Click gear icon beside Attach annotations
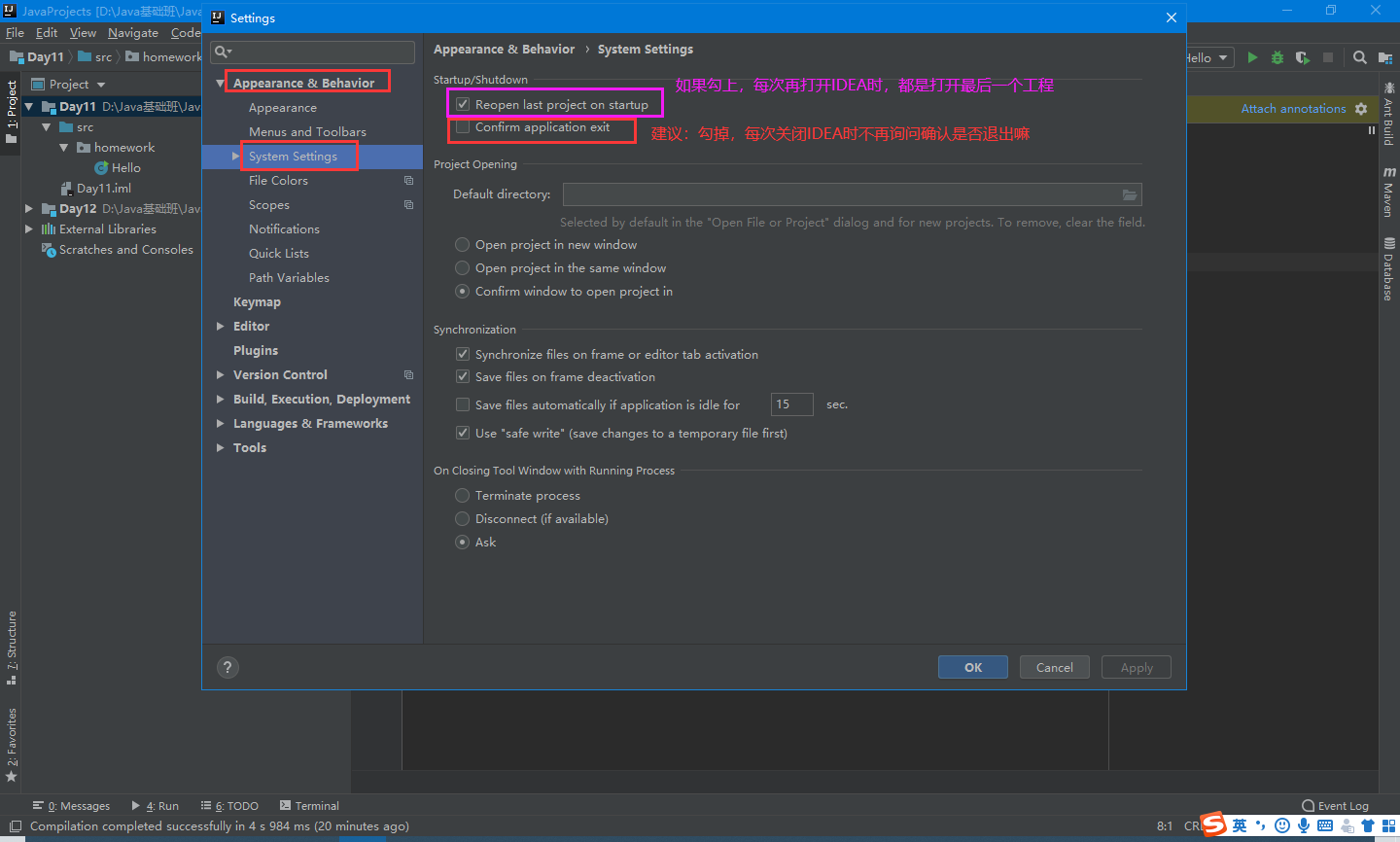The width and height of the screenshot is (1400, 842). click(x=1361, y=109)
